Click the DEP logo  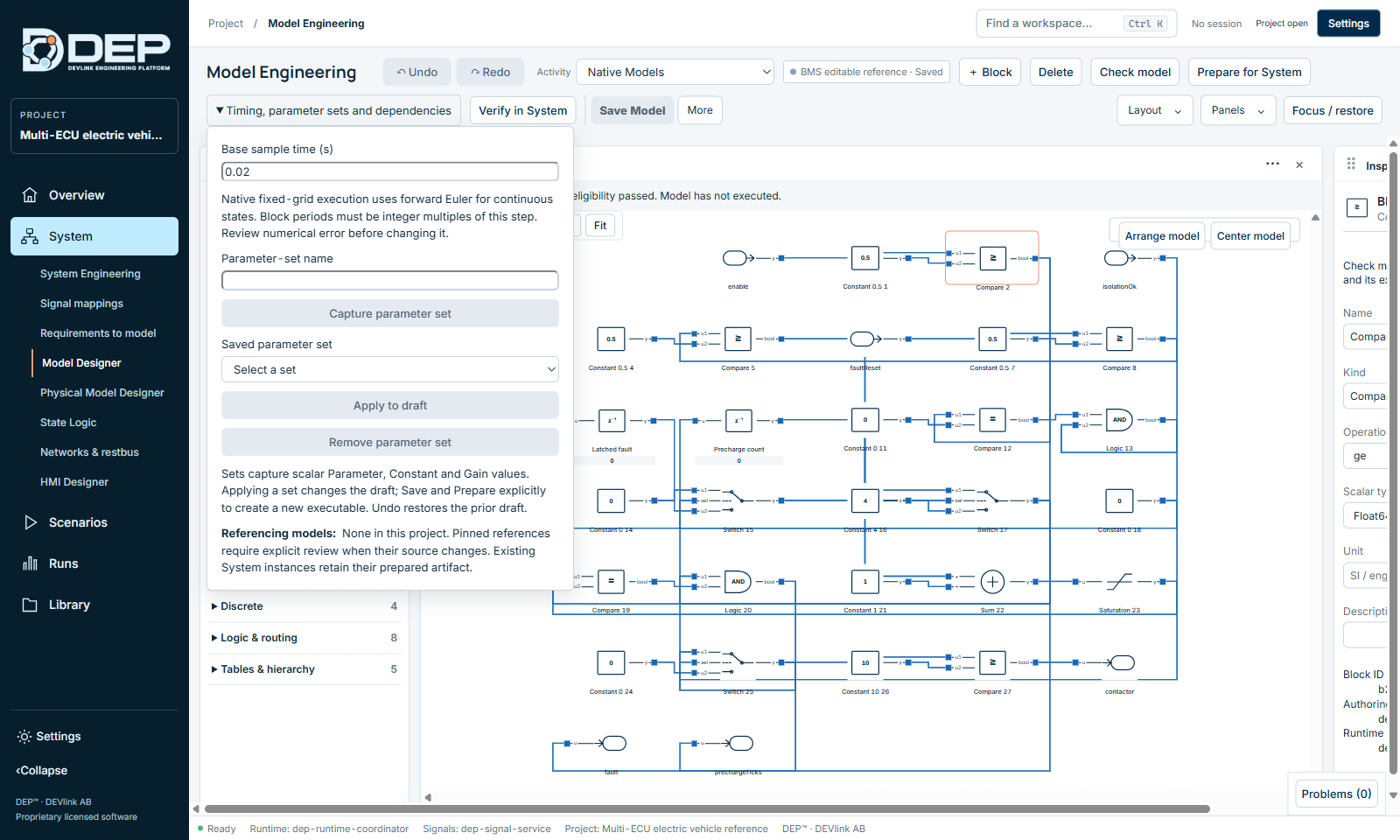(96, 50)
